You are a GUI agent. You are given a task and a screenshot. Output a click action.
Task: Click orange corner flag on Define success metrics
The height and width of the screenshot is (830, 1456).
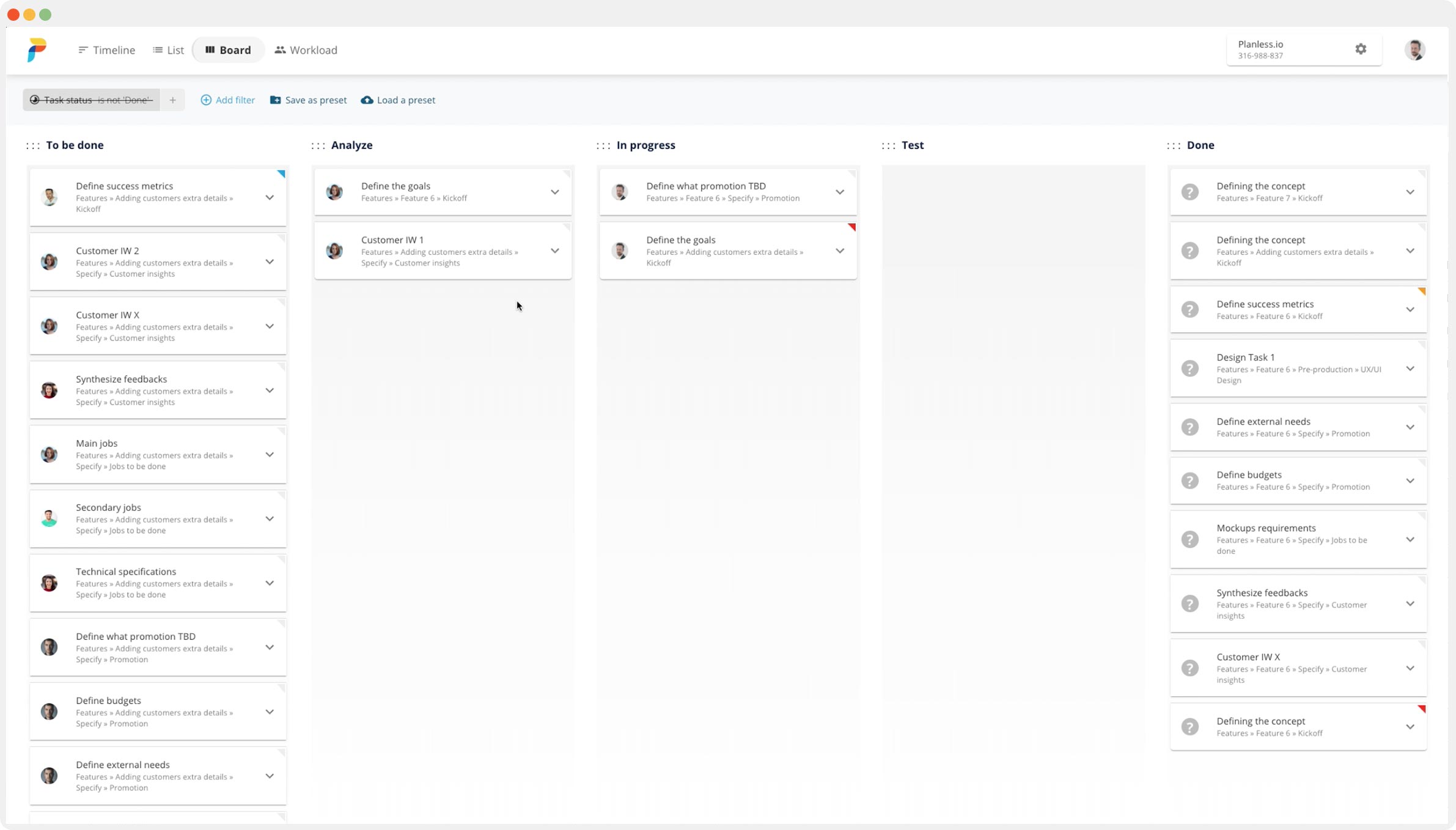[x=1422, y=292]
